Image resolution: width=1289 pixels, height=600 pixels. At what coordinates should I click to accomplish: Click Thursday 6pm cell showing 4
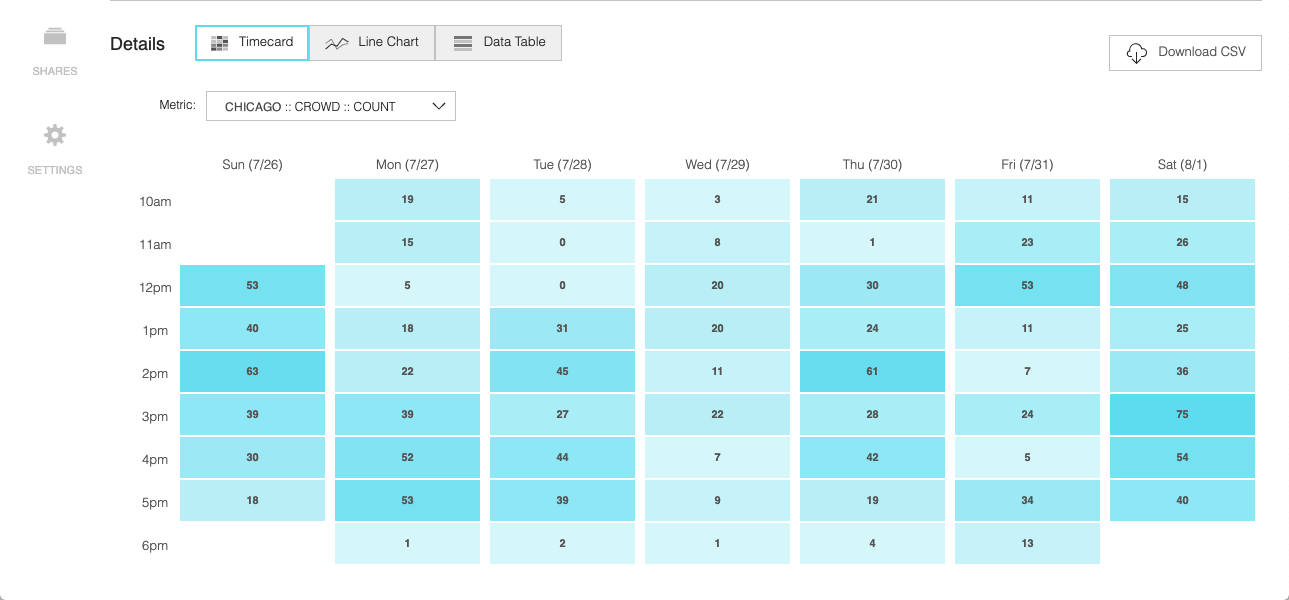(x=872, y=543)
